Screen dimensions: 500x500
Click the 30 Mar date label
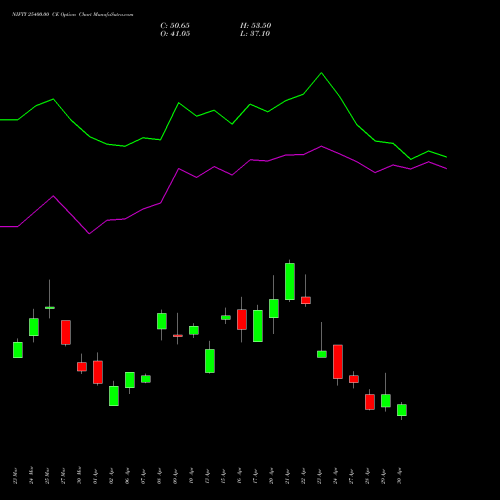[79, 476]
